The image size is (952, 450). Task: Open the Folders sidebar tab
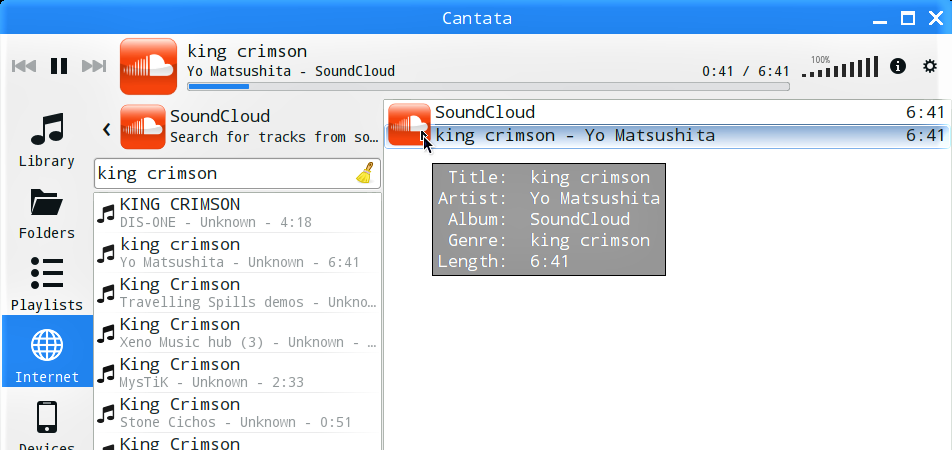(47, 213)
